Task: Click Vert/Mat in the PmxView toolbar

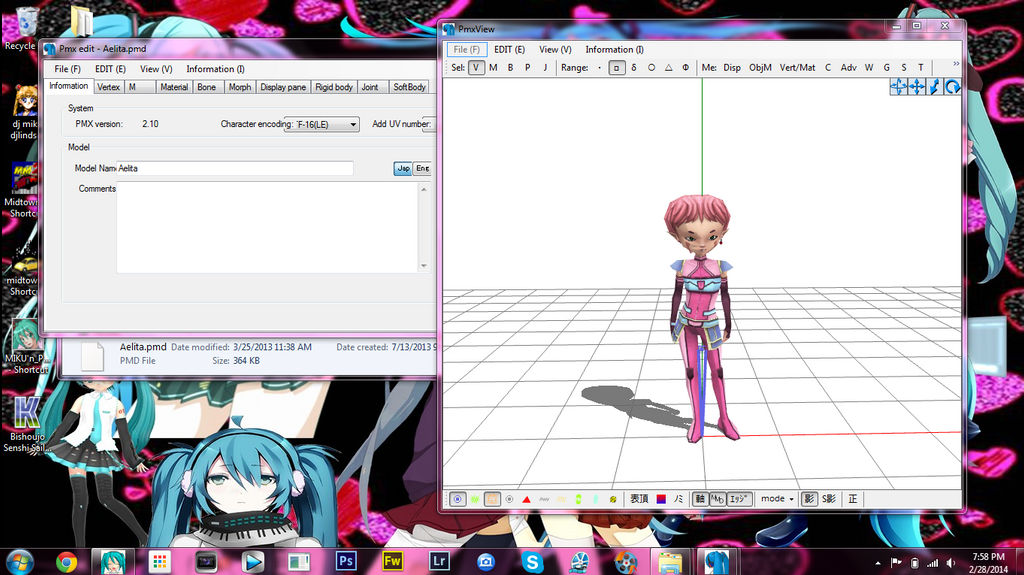Action: pos(797,67)
